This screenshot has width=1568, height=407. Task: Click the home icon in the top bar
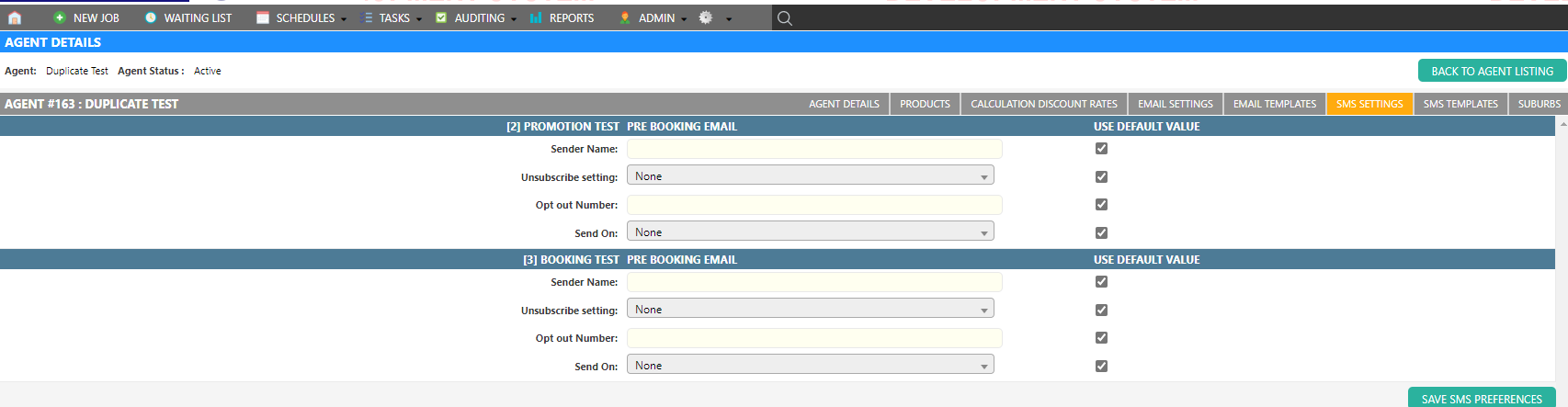[15, 17]
